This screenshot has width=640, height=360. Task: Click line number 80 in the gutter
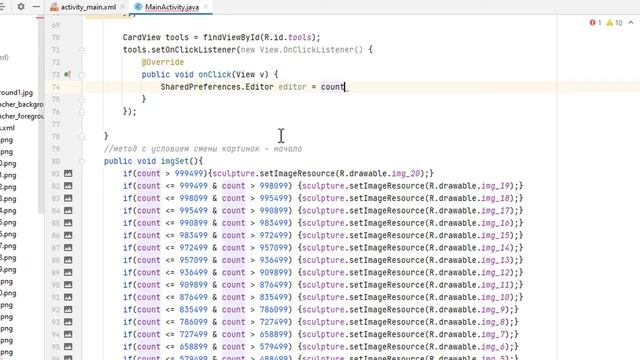pyautogui.click(x=56, y=161)
